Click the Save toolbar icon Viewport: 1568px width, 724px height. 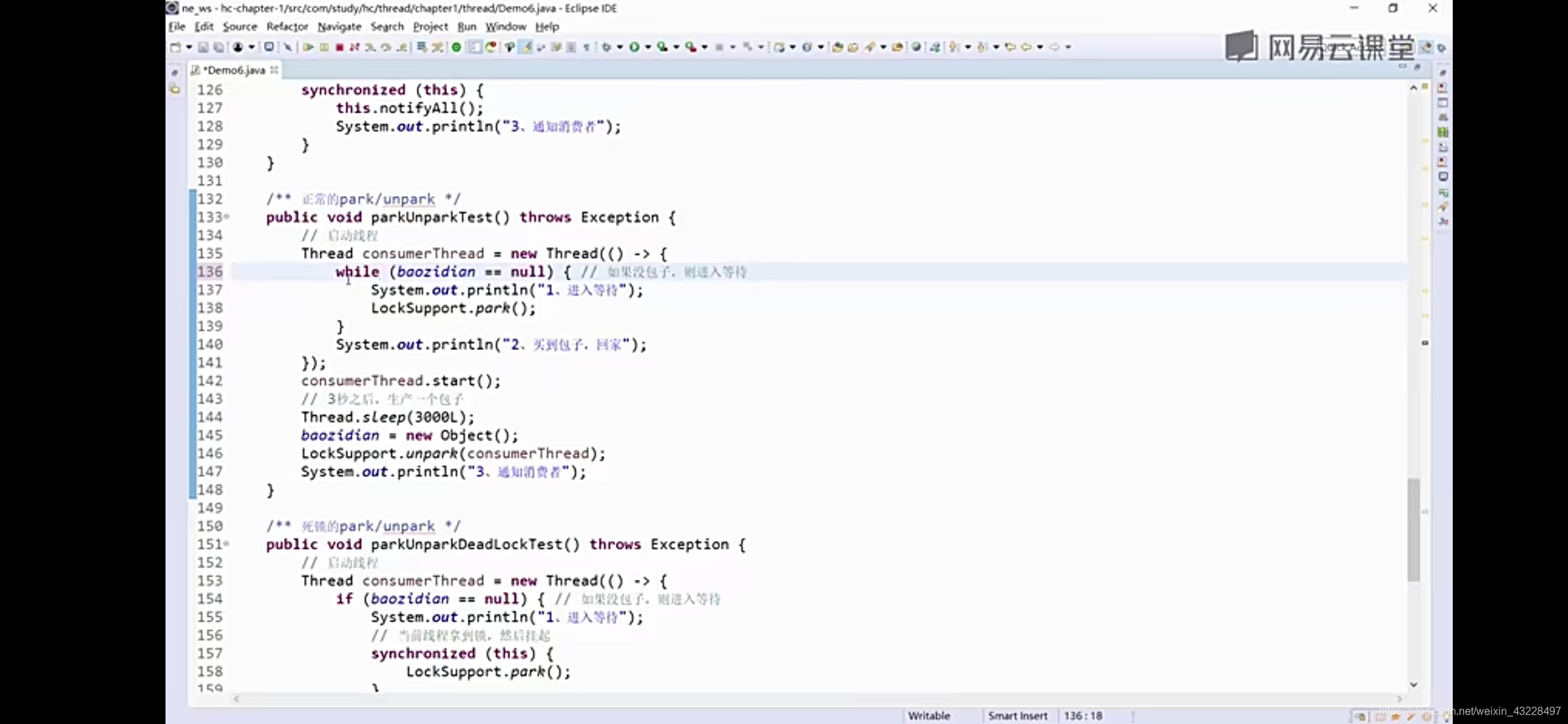(203, 47)
